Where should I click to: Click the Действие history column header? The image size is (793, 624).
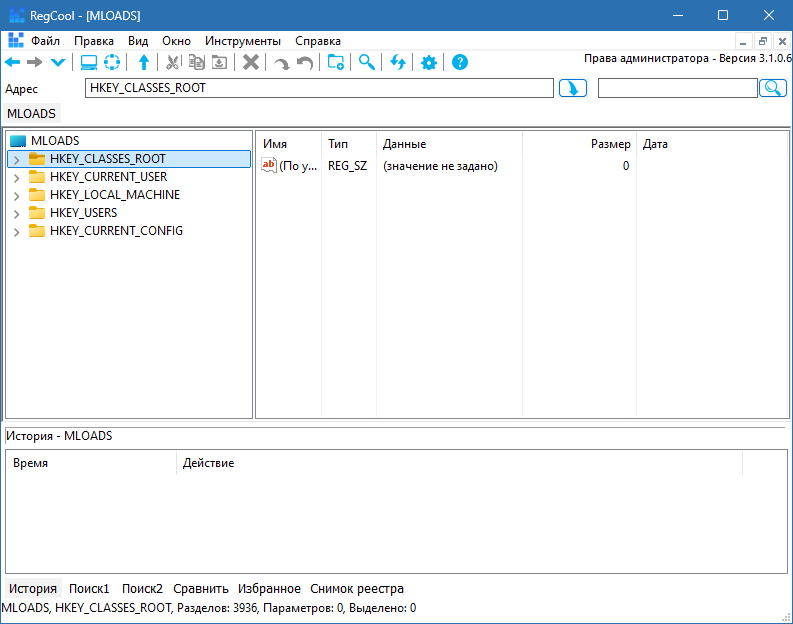459,463
